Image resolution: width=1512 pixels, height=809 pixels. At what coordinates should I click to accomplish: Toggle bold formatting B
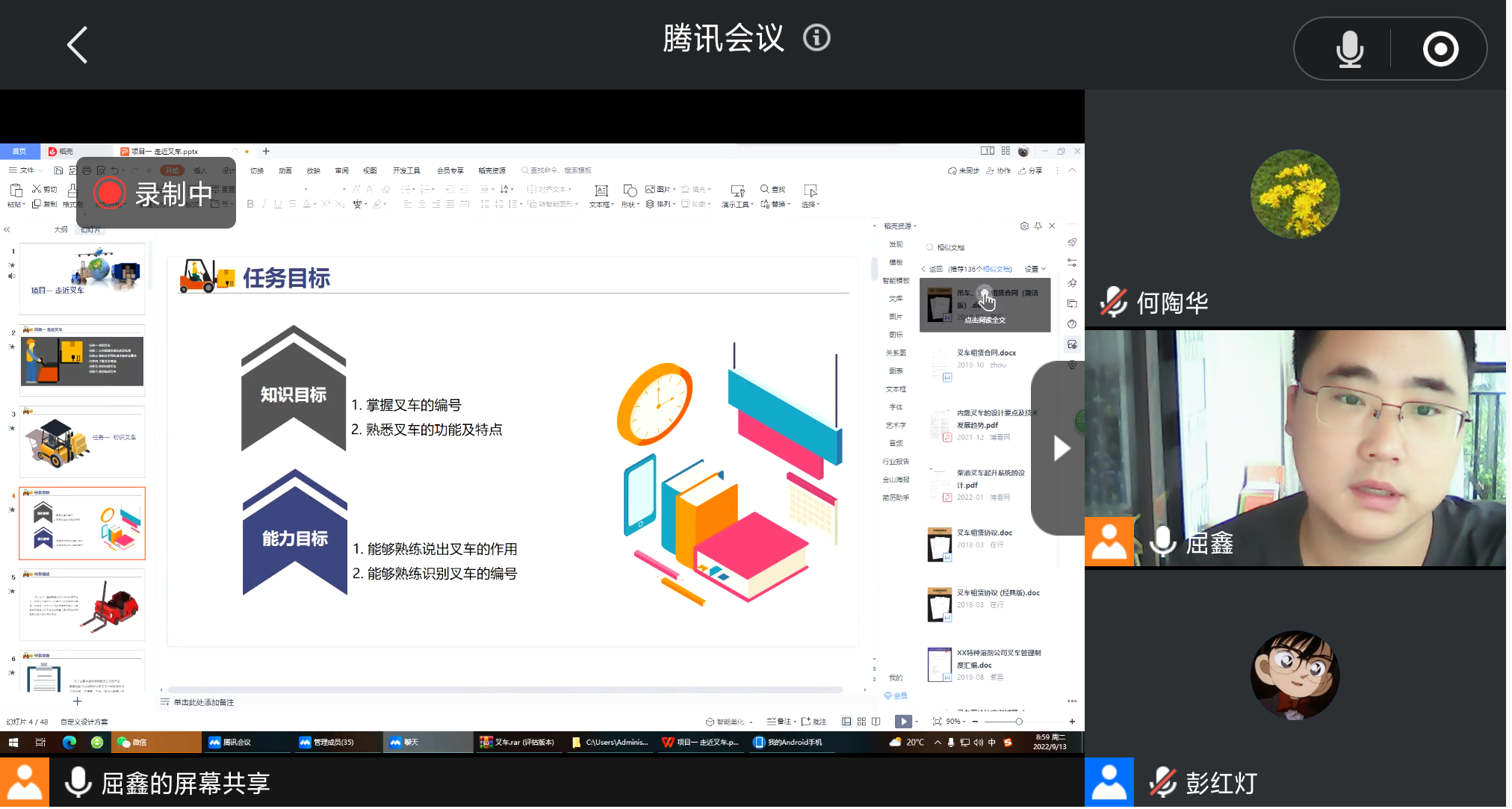[250, 204]
